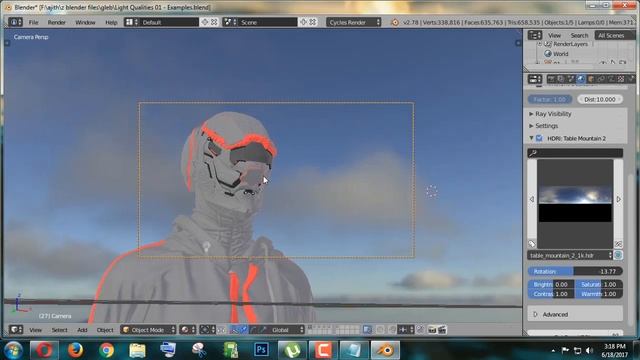Click the Rotation slider

coord(575,271)
